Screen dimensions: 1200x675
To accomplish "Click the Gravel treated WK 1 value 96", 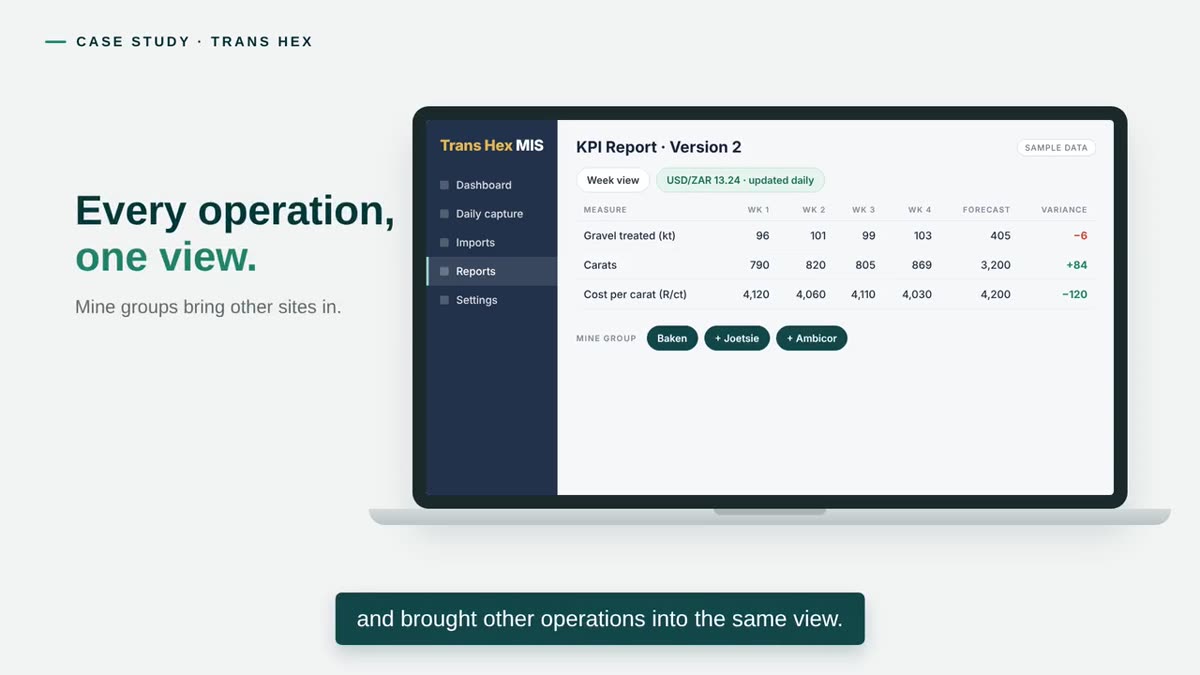I will click(x=763, y=236).
